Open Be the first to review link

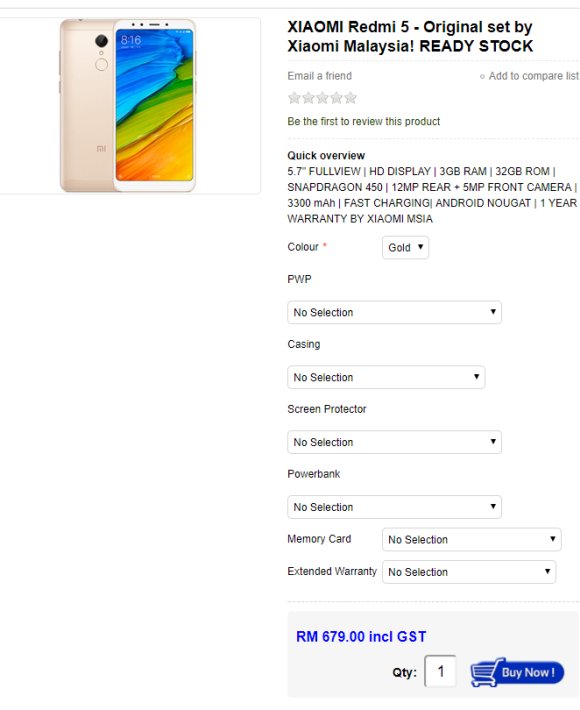point(364,121)
